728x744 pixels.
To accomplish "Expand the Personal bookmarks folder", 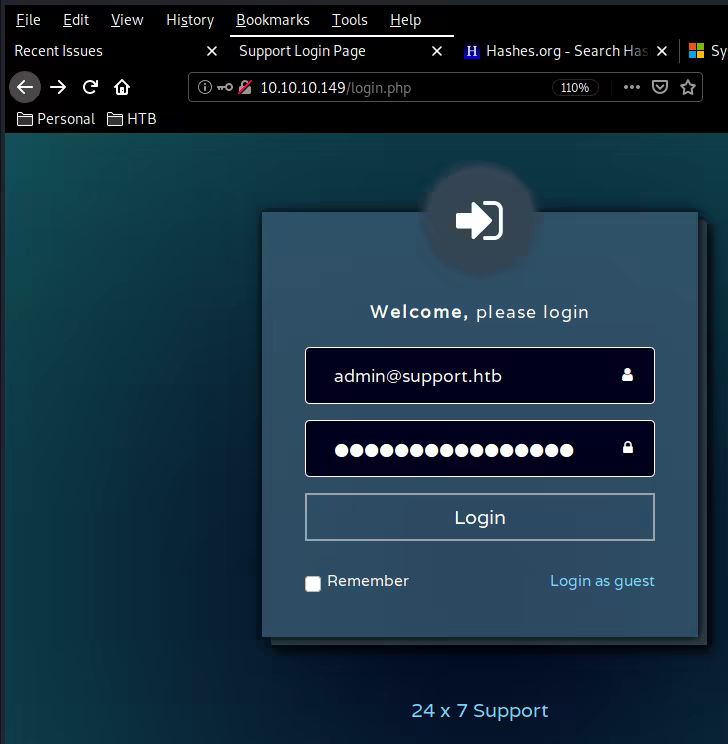I will [56, 119].
